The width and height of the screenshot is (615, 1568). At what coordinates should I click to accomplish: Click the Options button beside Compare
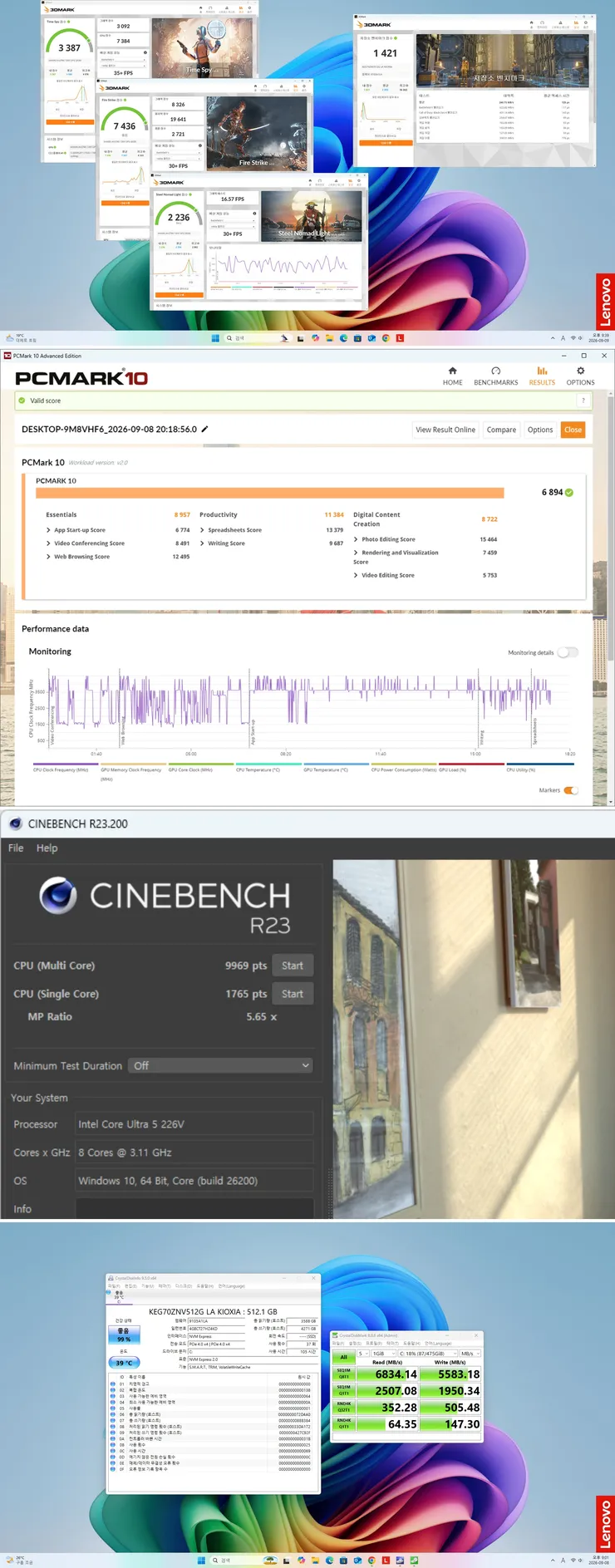[540, 430]
